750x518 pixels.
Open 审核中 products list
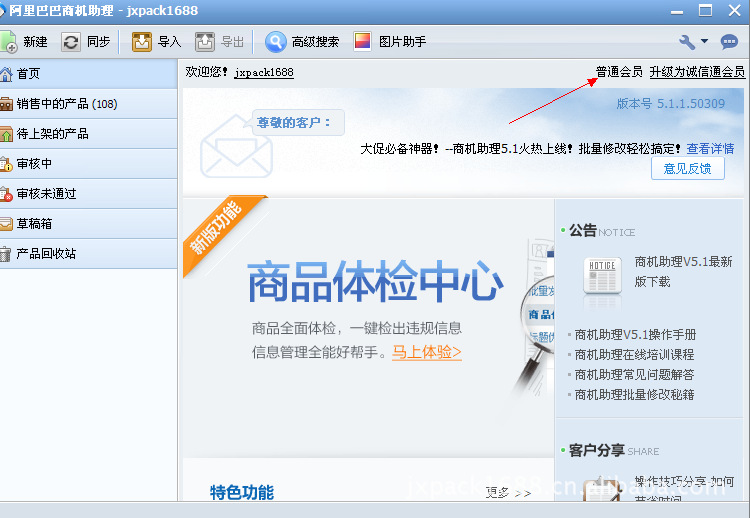point(88,164)
